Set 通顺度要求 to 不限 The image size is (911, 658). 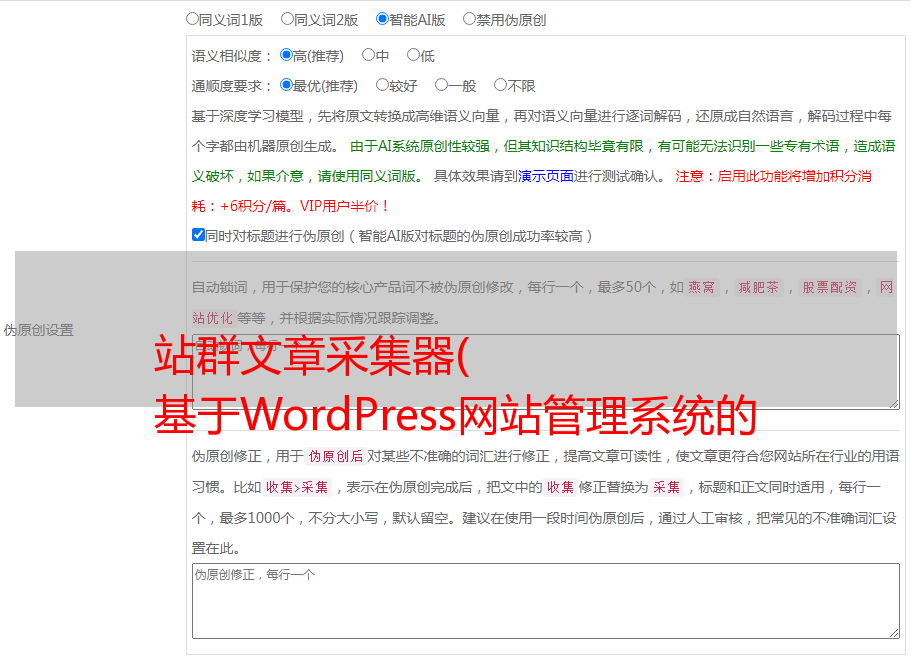pos(500,85)
